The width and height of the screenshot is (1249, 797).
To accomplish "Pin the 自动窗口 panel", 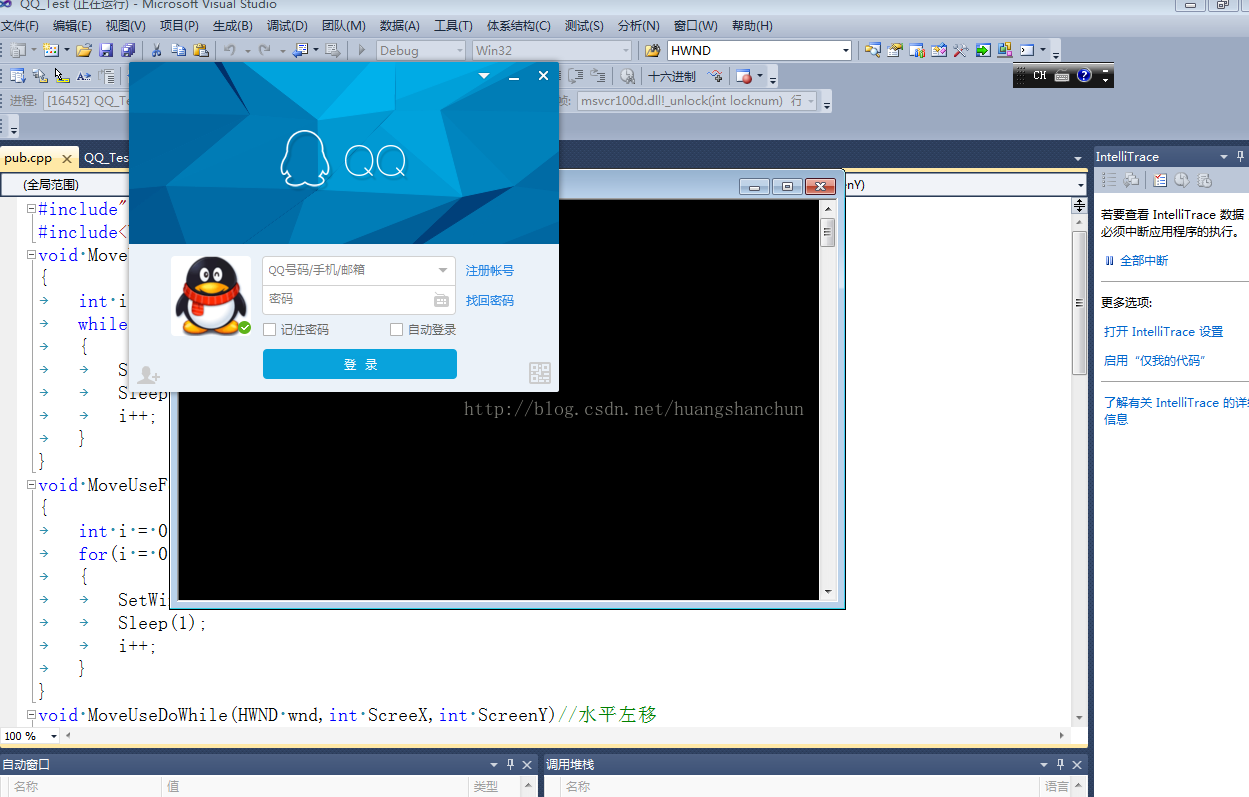I will point(510,764).
